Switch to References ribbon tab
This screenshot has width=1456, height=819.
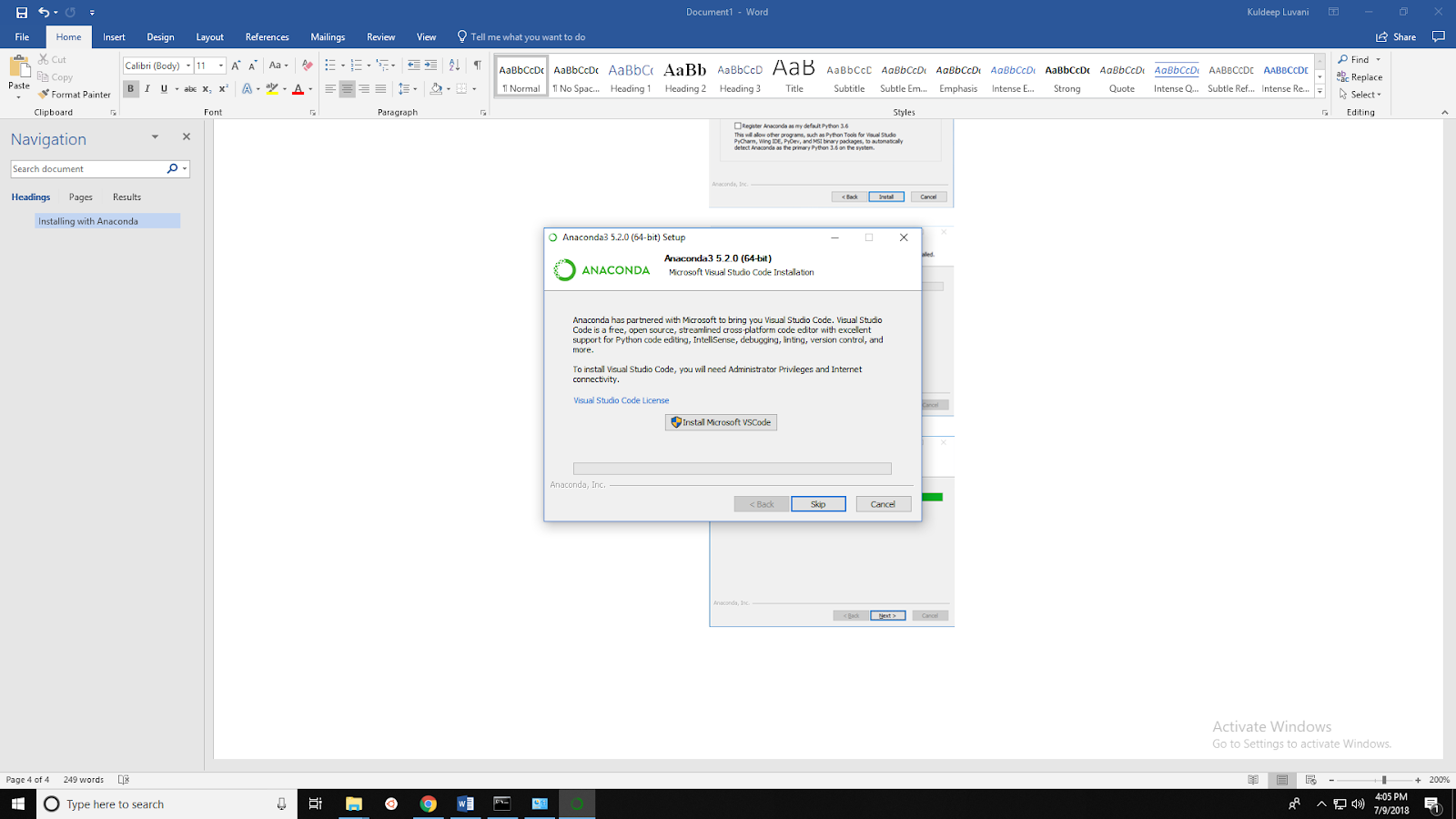pos(267,37)
